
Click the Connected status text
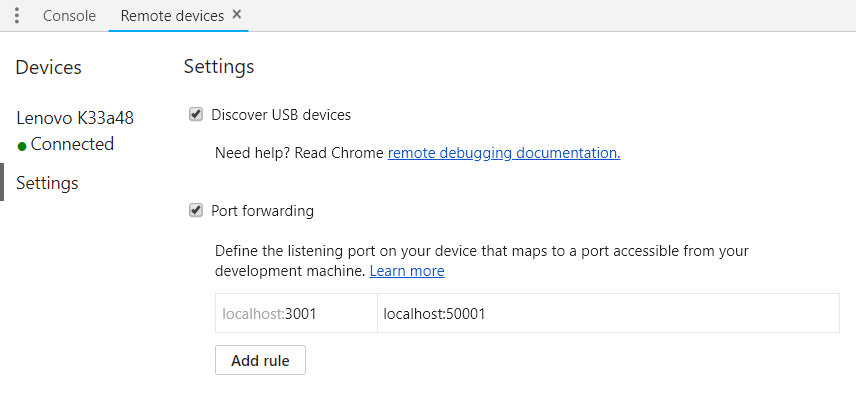click(72, 144)
